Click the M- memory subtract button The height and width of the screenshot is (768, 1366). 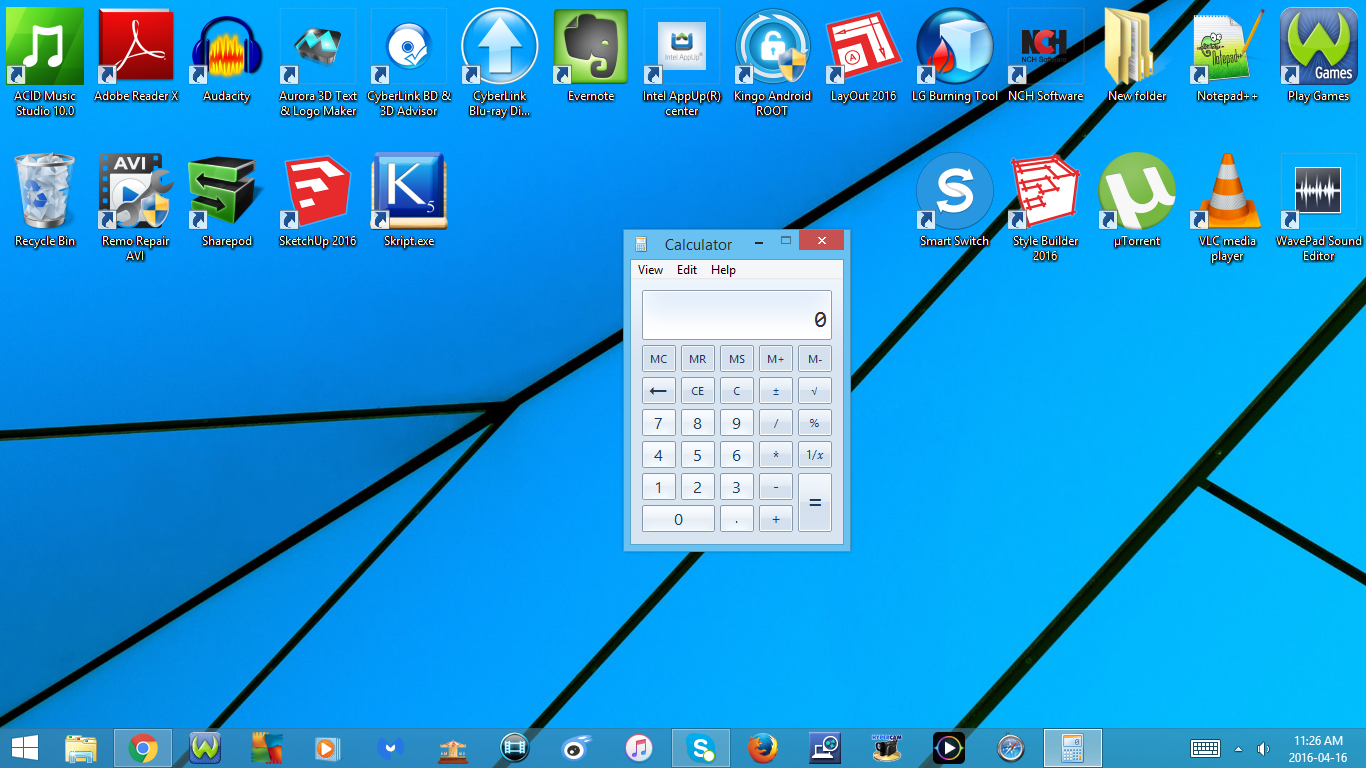click(815, 359)
